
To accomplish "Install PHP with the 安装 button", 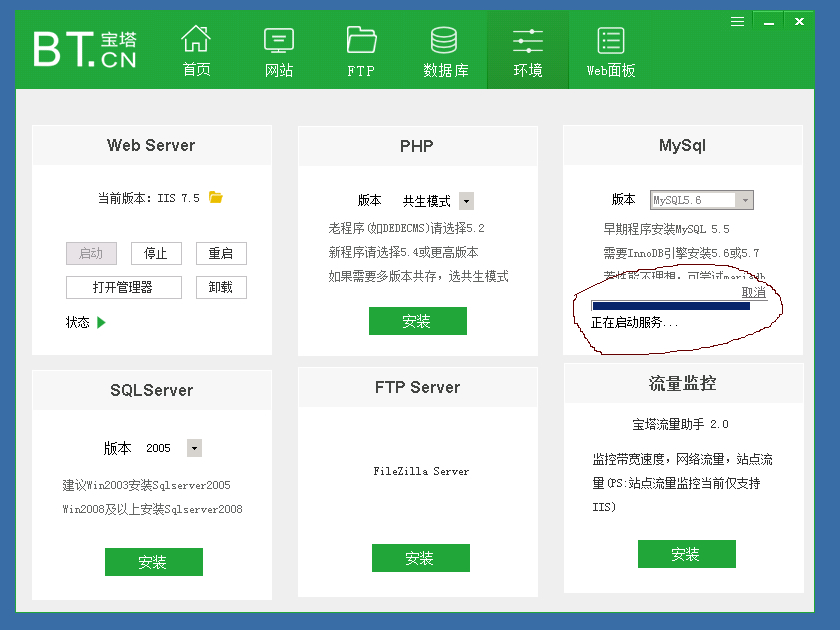I will click(418, 321).
